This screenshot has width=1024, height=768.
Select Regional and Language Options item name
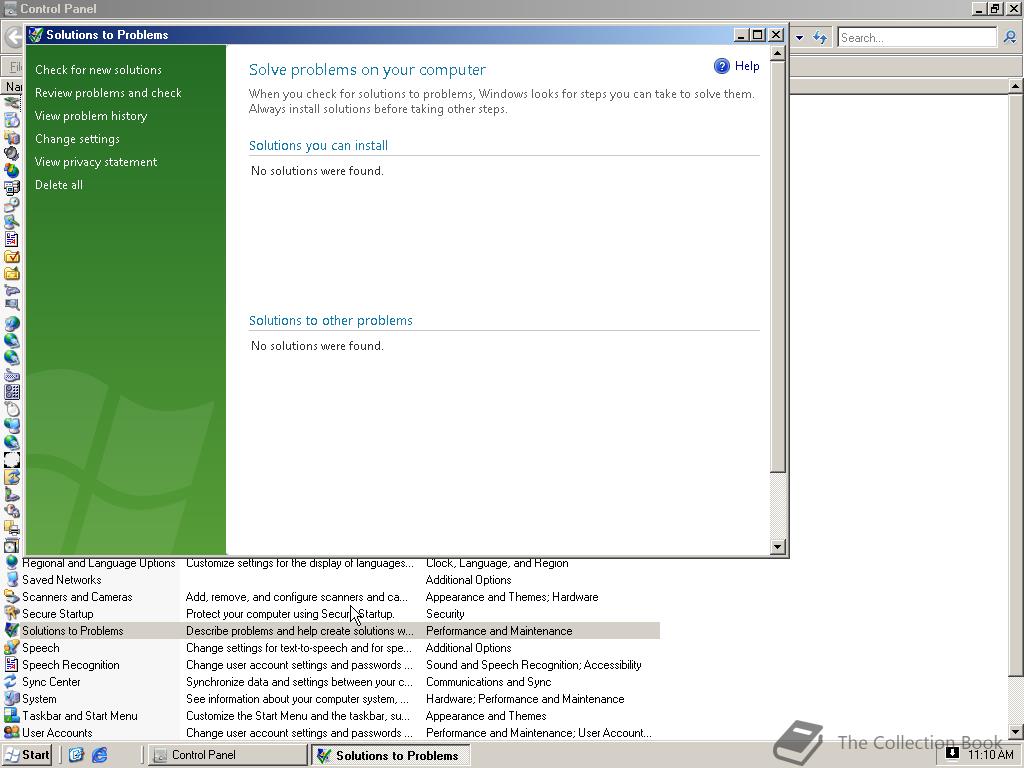point(99,562)
